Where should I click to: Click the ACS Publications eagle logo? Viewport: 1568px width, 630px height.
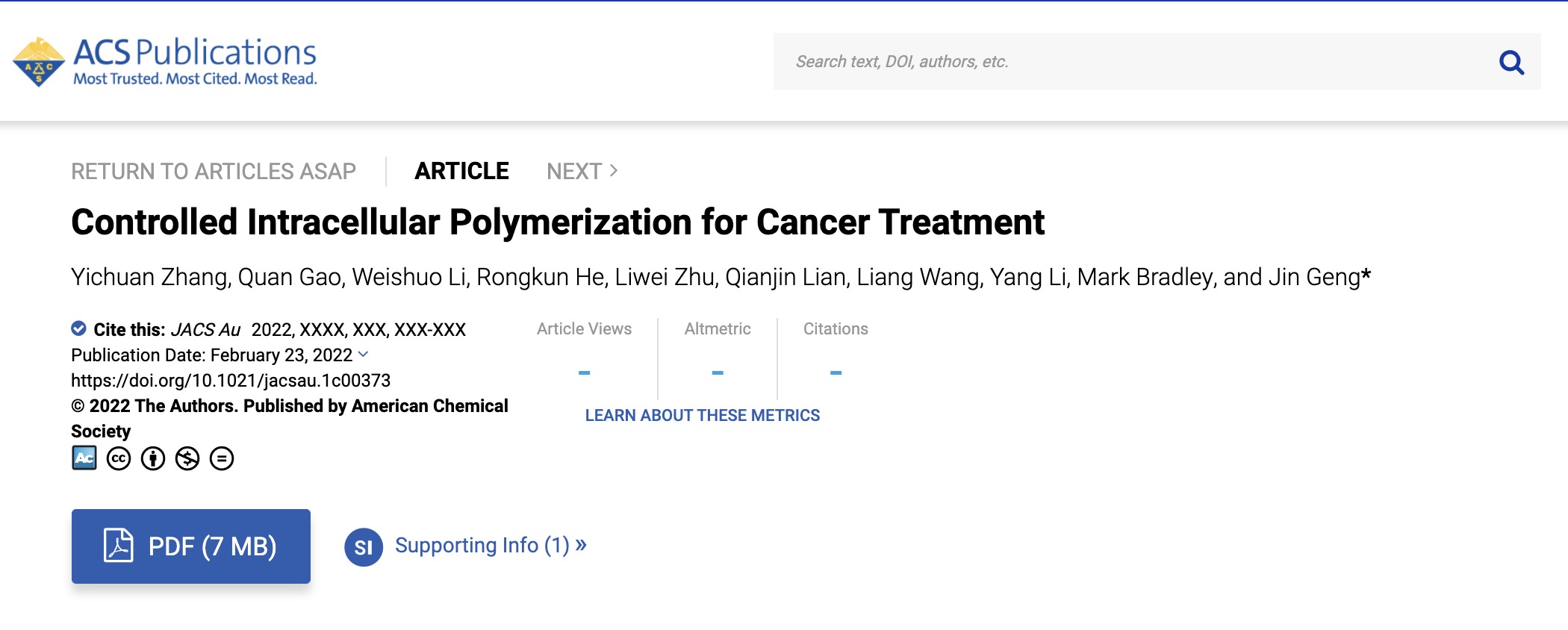pos(39,62)
